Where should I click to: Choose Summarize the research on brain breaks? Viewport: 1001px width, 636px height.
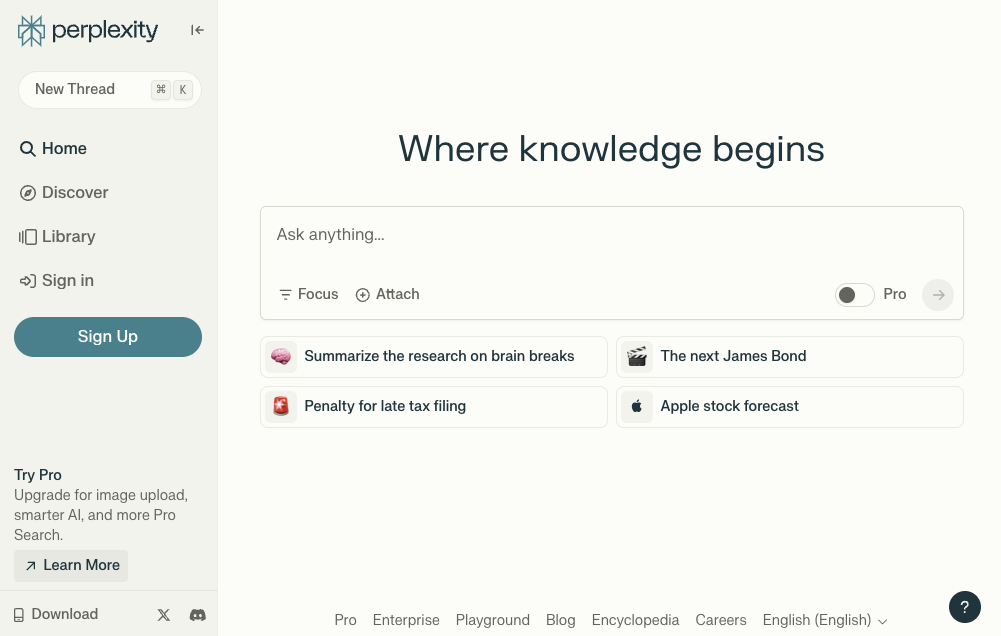434,357
